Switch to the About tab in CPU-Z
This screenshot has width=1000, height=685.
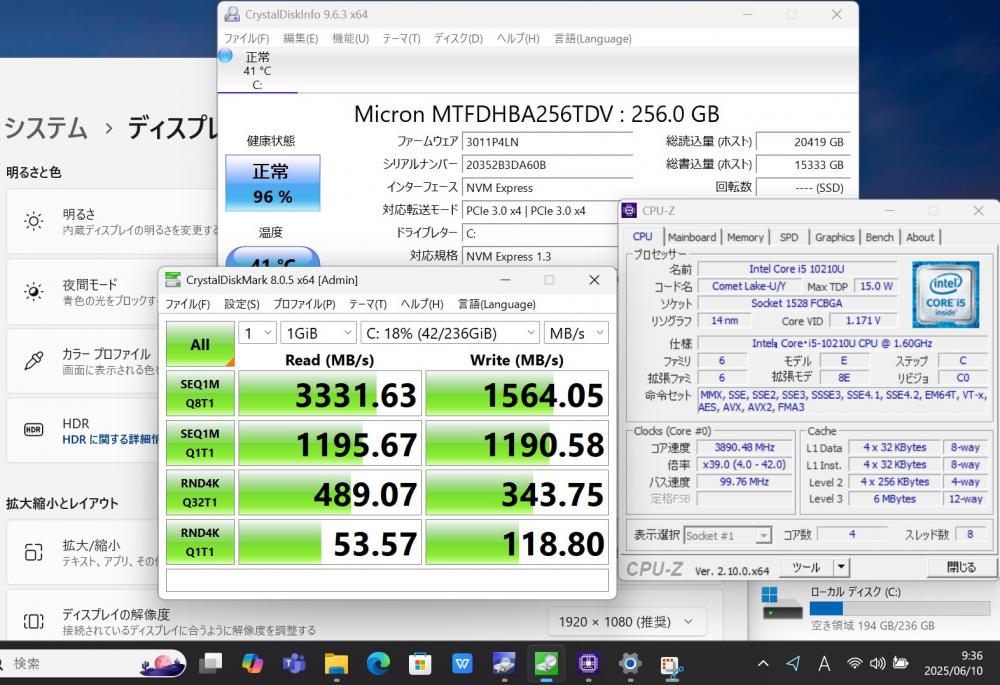tap(920, 237)
